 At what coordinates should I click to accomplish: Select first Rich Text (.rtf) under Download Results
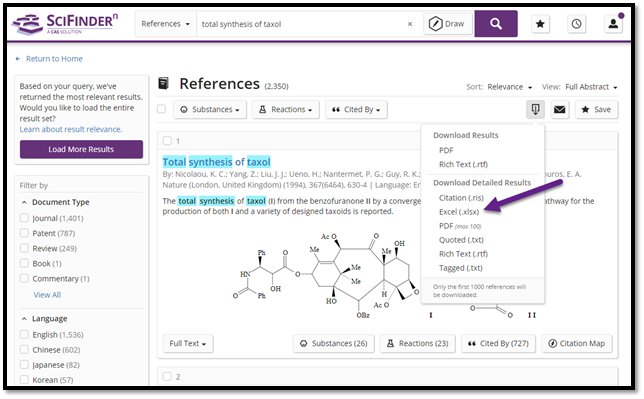coord(463,164)
